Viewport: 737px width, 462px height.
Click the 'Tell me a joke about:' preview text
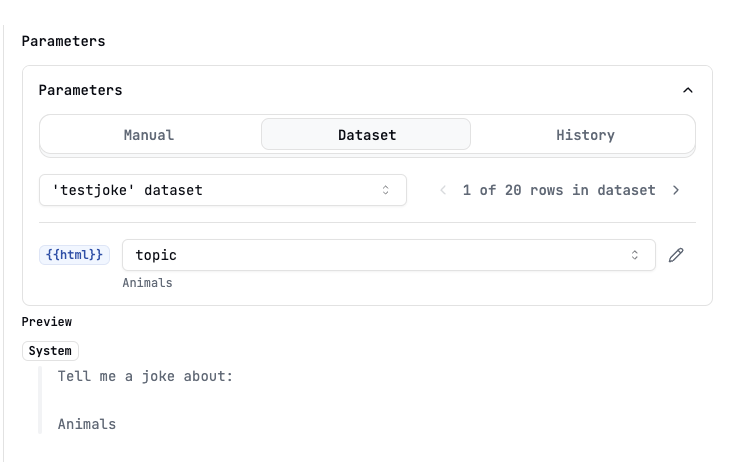point(145,376)
